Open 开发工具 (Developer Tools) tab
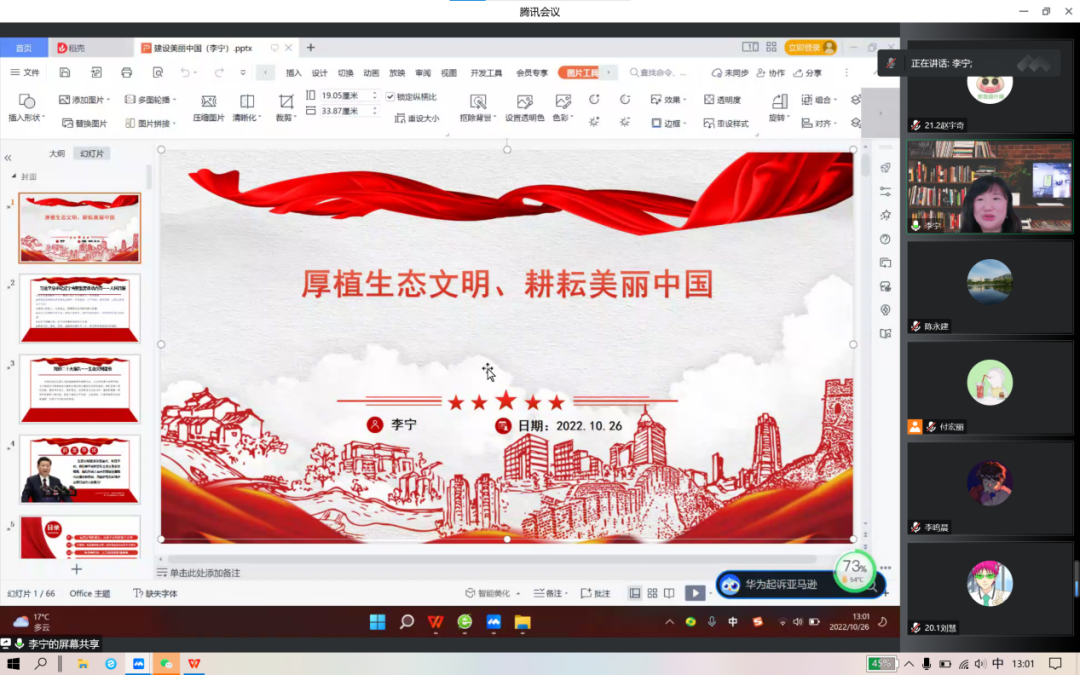The width and height of the screenshot is (1080, 675). click(x=486, y=73)
